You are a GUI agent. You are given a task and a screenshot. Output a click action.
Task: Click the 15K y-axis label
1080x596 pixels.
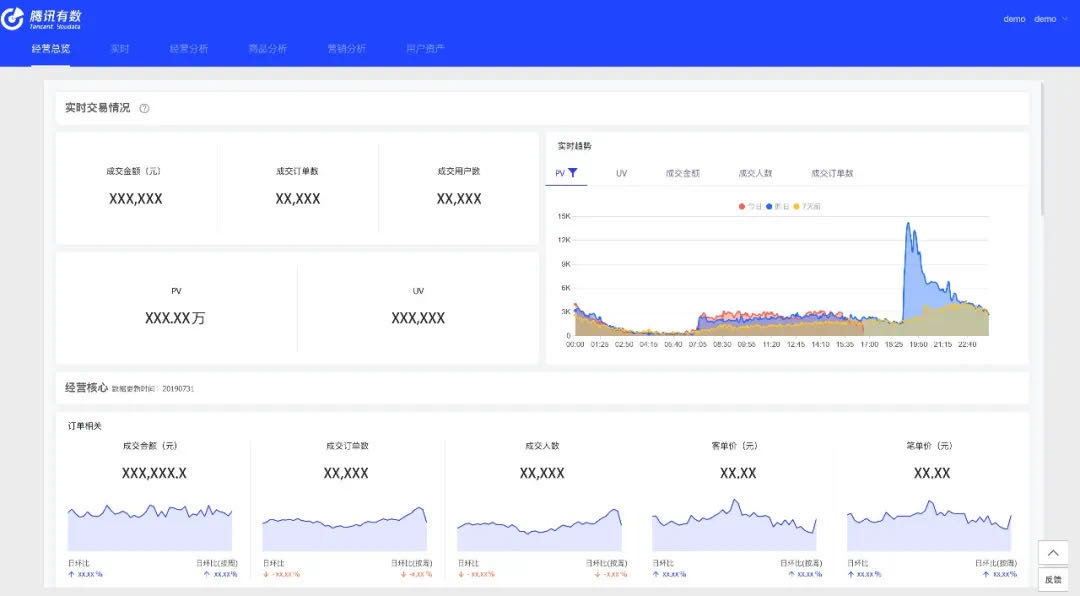(564, 216)
